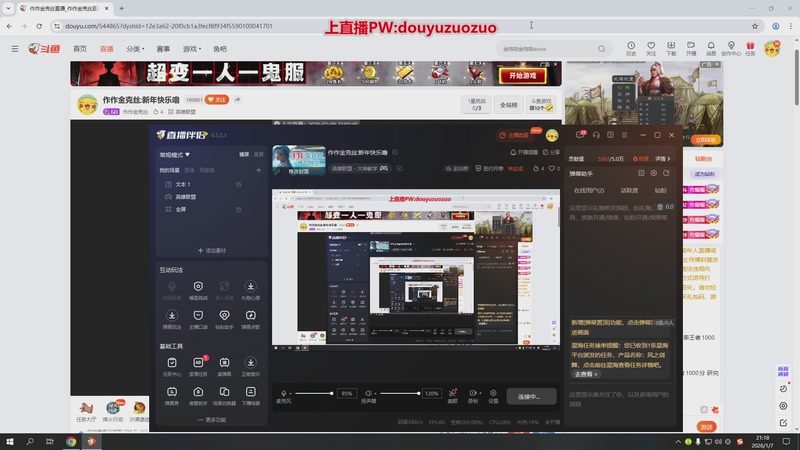This screenshot has width=800, height=450.
Task: Toggle lock on 全屏 source
Action: [x=238, y=209]
